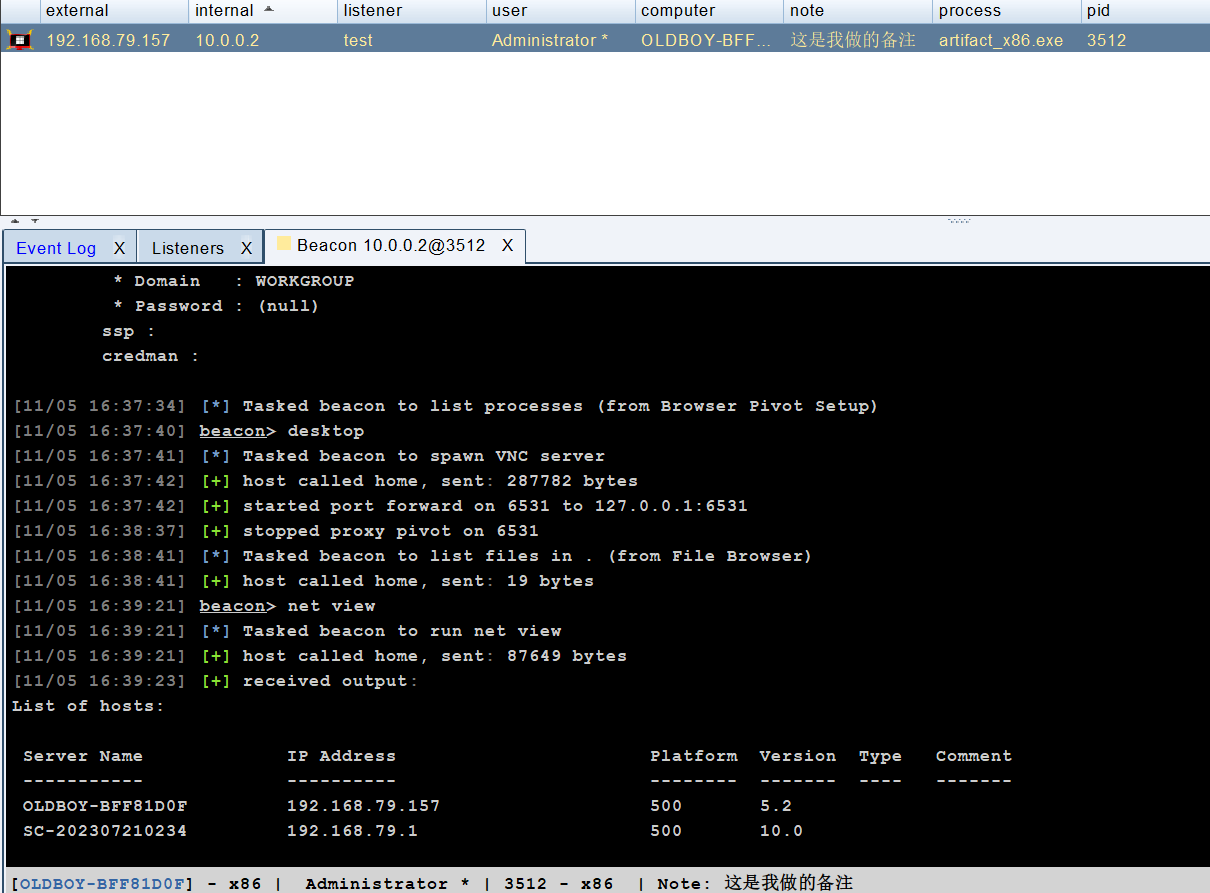Click the 'stopped proxy pivot on 6531' line
The image size is (1210, 893).
pos(276,531)
